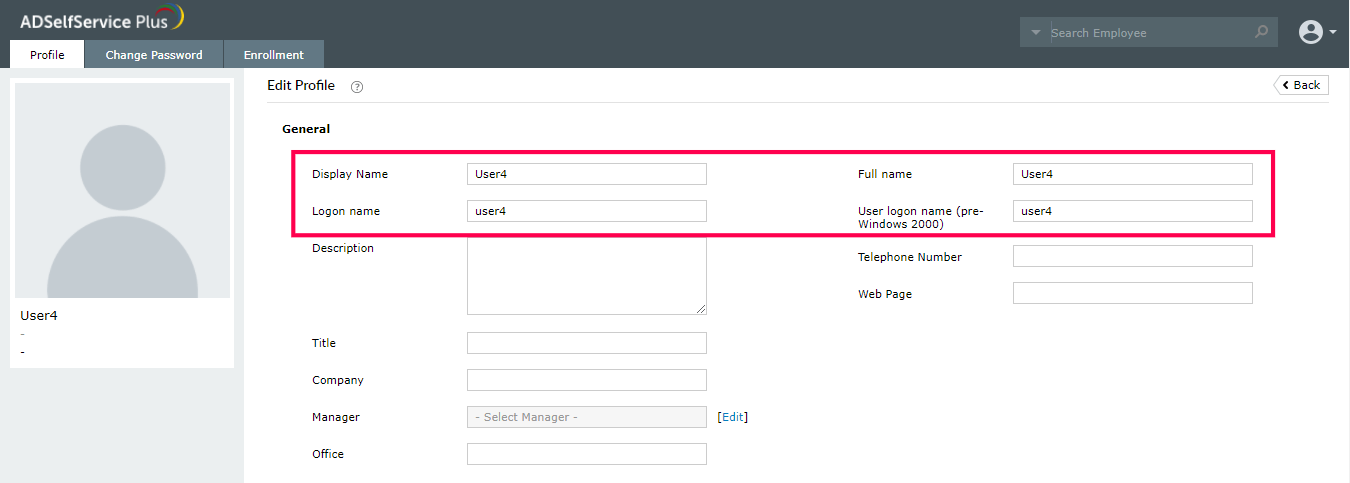Click the Company text field
The height and width of the screenshot is (483, 1350).
pos(586,380)
